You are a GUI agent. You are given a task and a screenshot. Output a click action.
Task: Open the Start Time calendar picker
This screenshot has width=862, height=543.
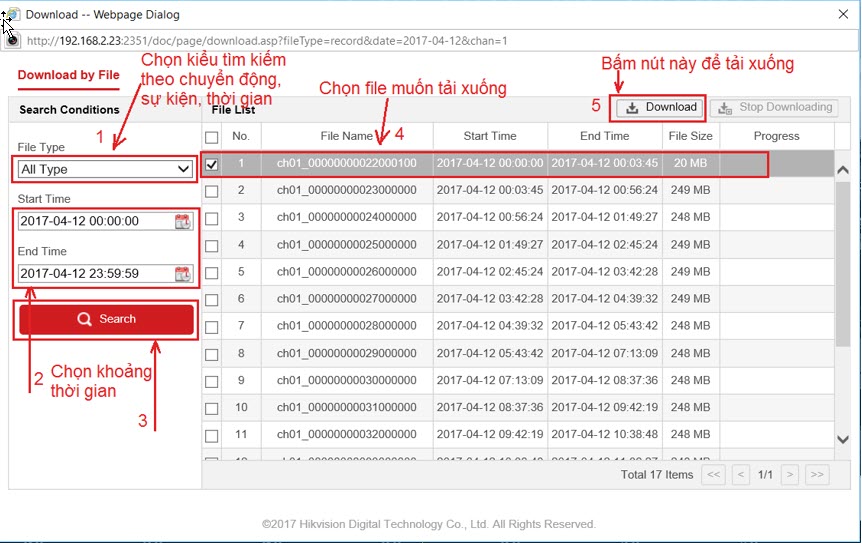[x=183, y=221]
